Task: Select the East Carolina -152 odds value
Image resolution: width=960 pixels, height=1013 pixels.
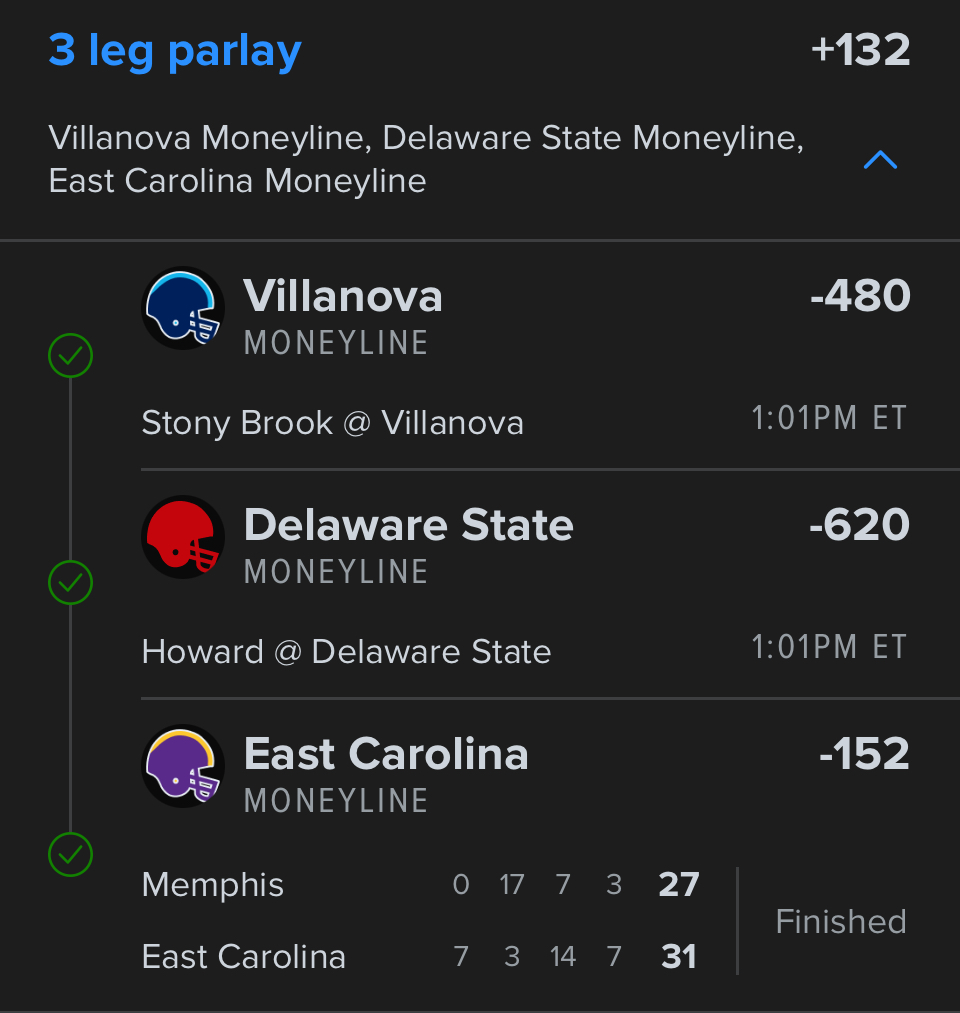Action: pyautogui.click(x=864, y=754)
